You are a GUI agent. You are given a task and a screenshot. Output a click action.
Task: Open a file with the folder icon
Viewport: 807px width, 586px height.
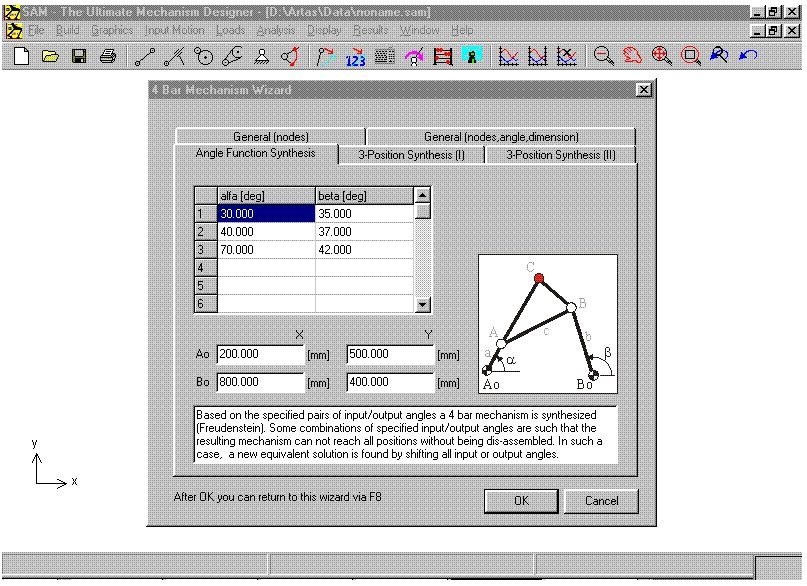click(x=50, y=56)
